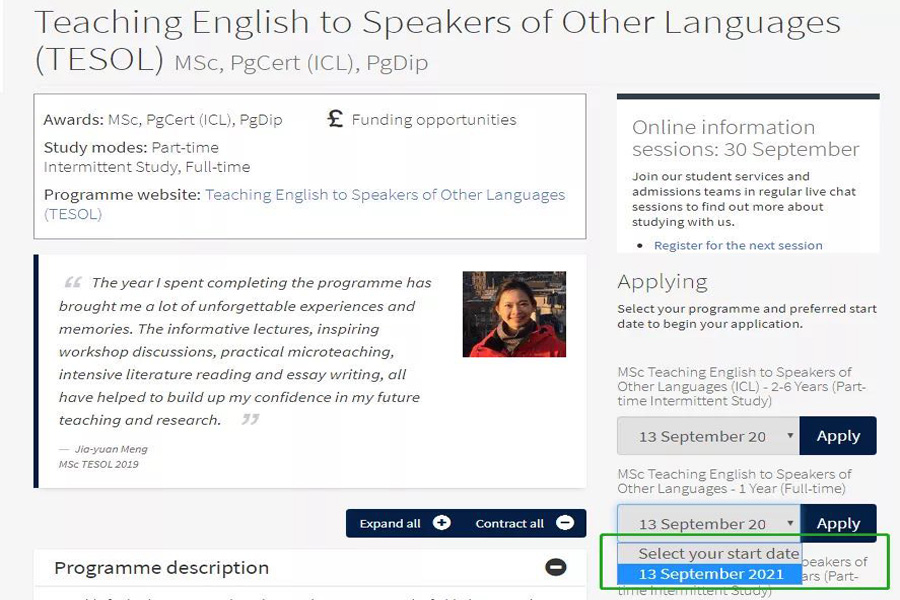Click the minus icon on Contract all
The height and width of the screenshot is (600, 900).
tap(565, 522)
